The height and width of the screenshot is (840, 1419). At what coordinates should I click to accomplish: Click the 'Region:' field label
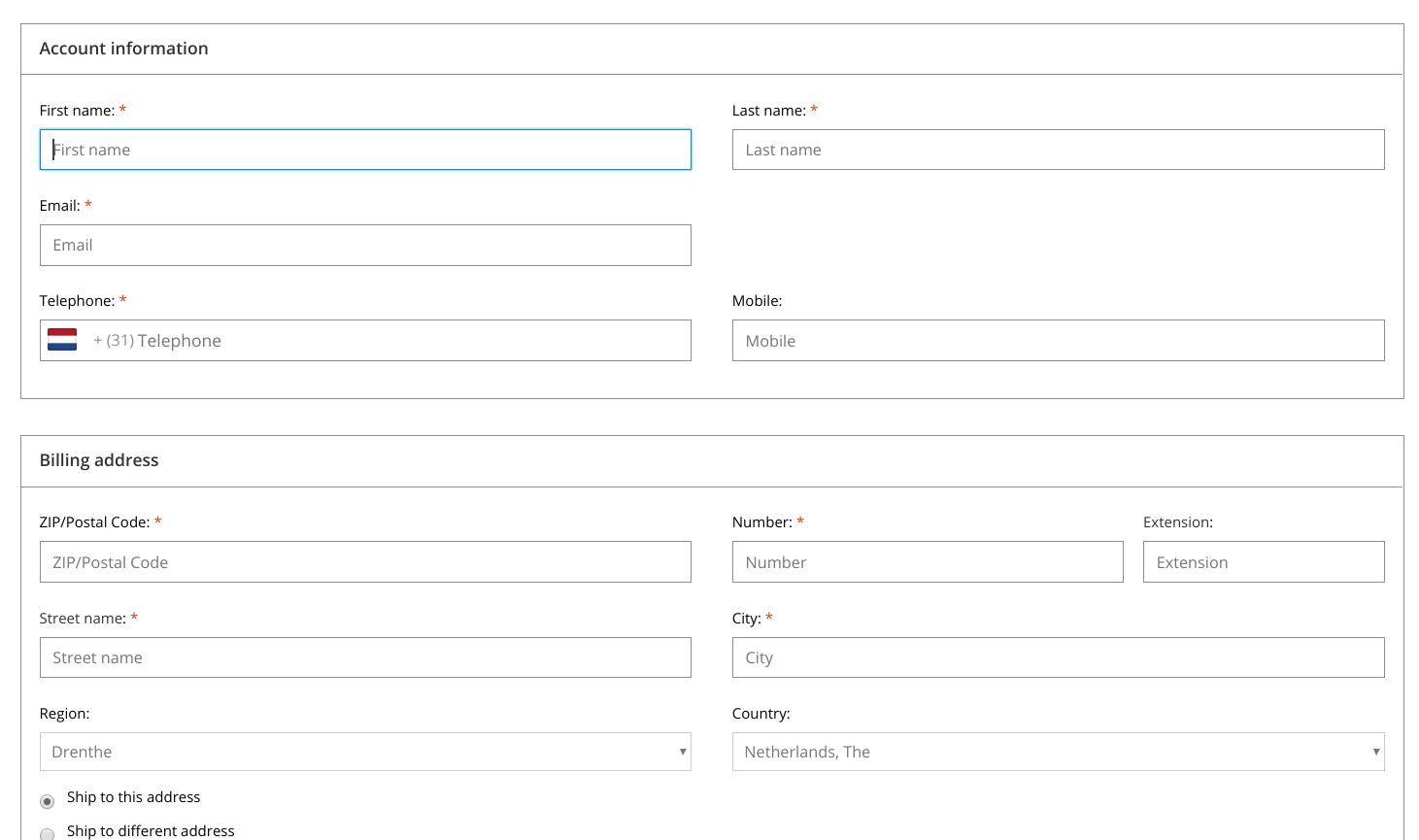64,714
